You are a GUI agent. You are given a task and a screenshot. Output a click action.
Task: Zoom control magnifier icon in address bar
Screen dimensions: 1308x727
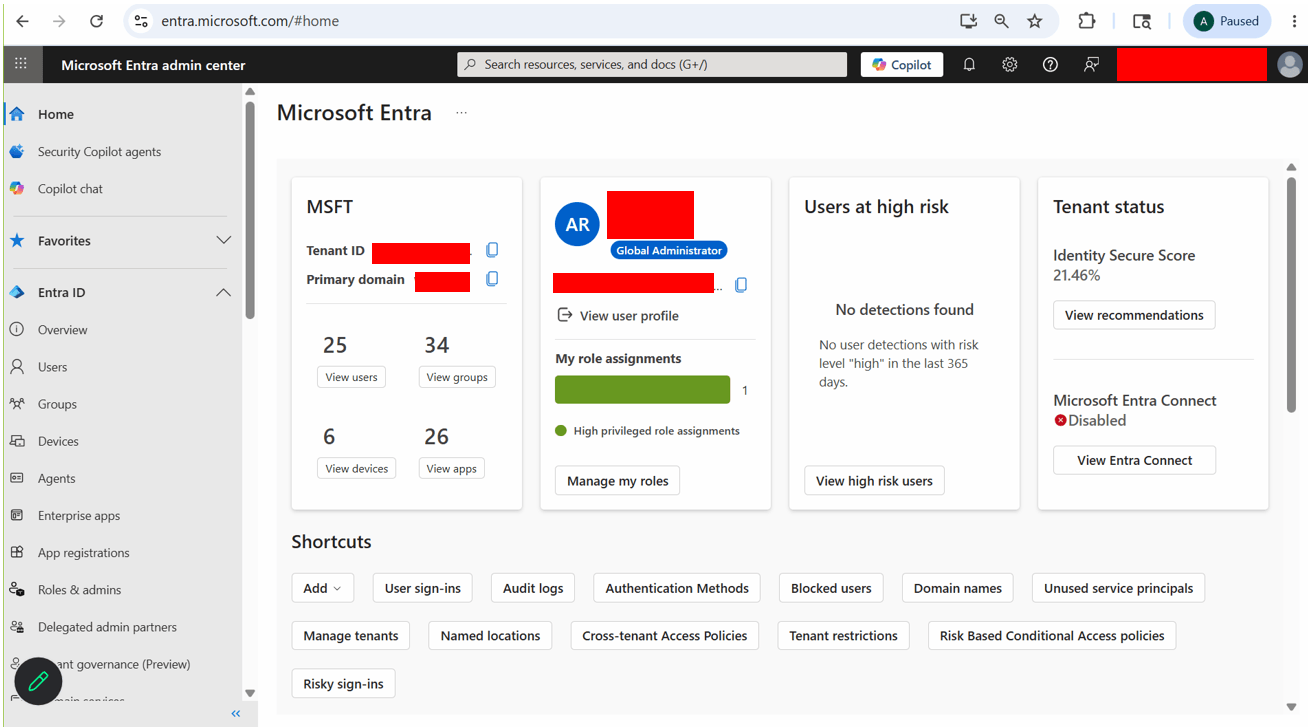point(1001,21)
